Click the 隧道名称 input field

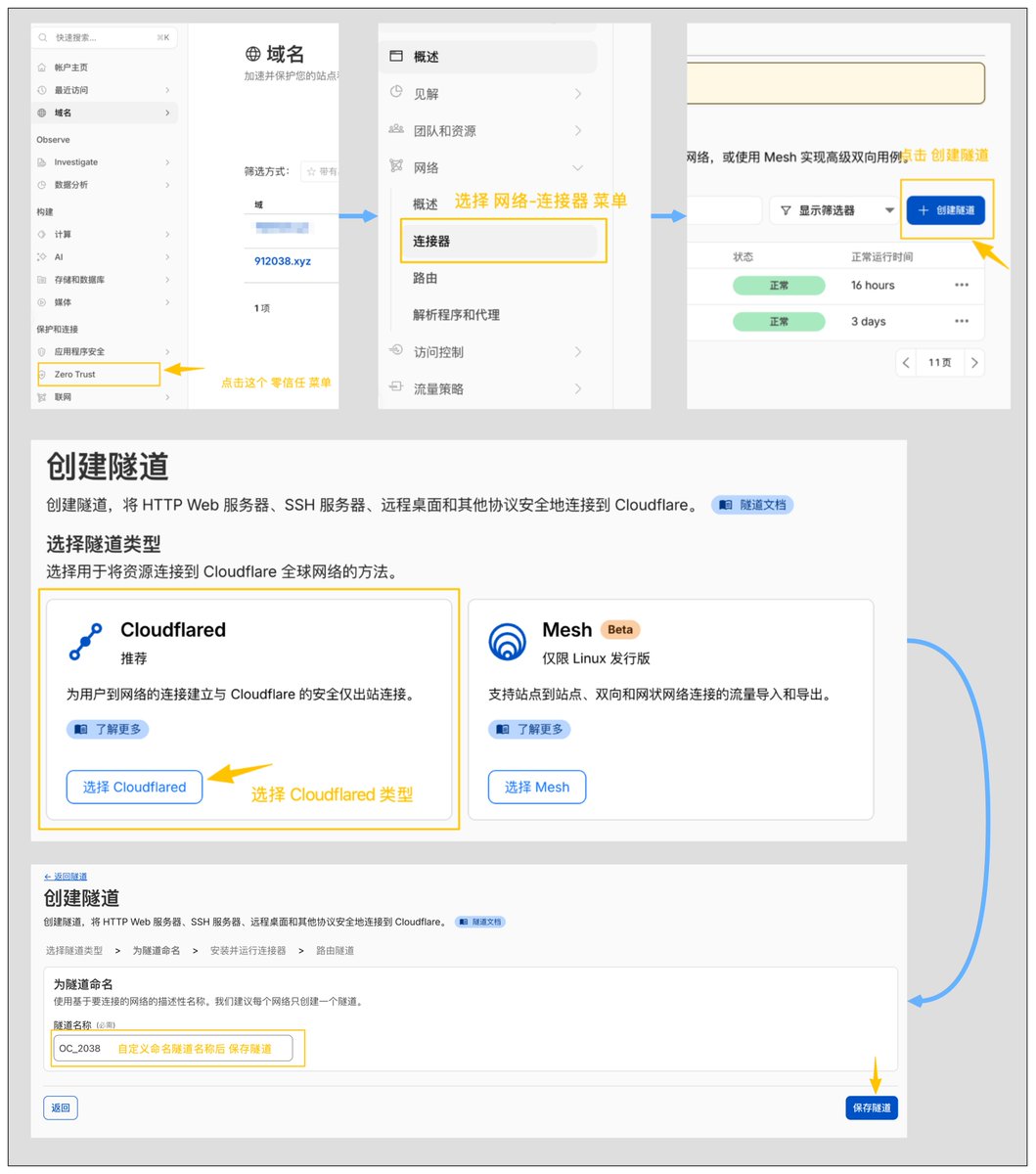[x=173, y=1048]
